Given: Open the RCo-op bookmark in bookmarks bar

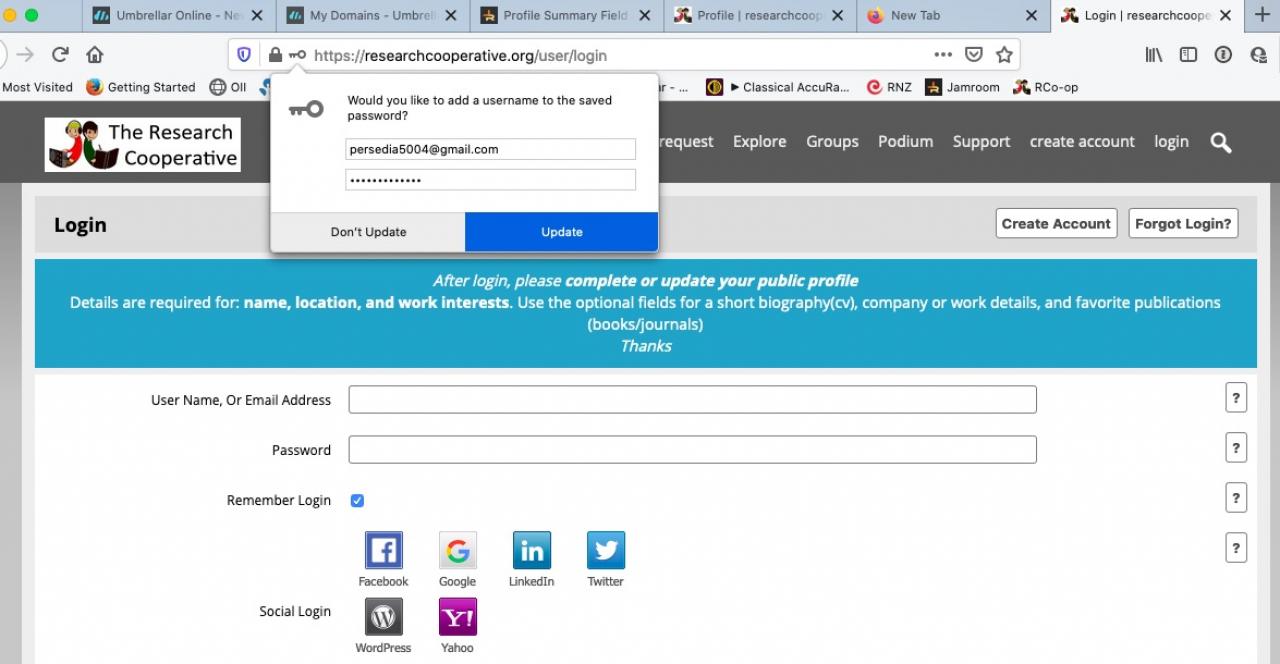Looking at the screenshot, I should pyautogui.click(x=1045, y=87).
